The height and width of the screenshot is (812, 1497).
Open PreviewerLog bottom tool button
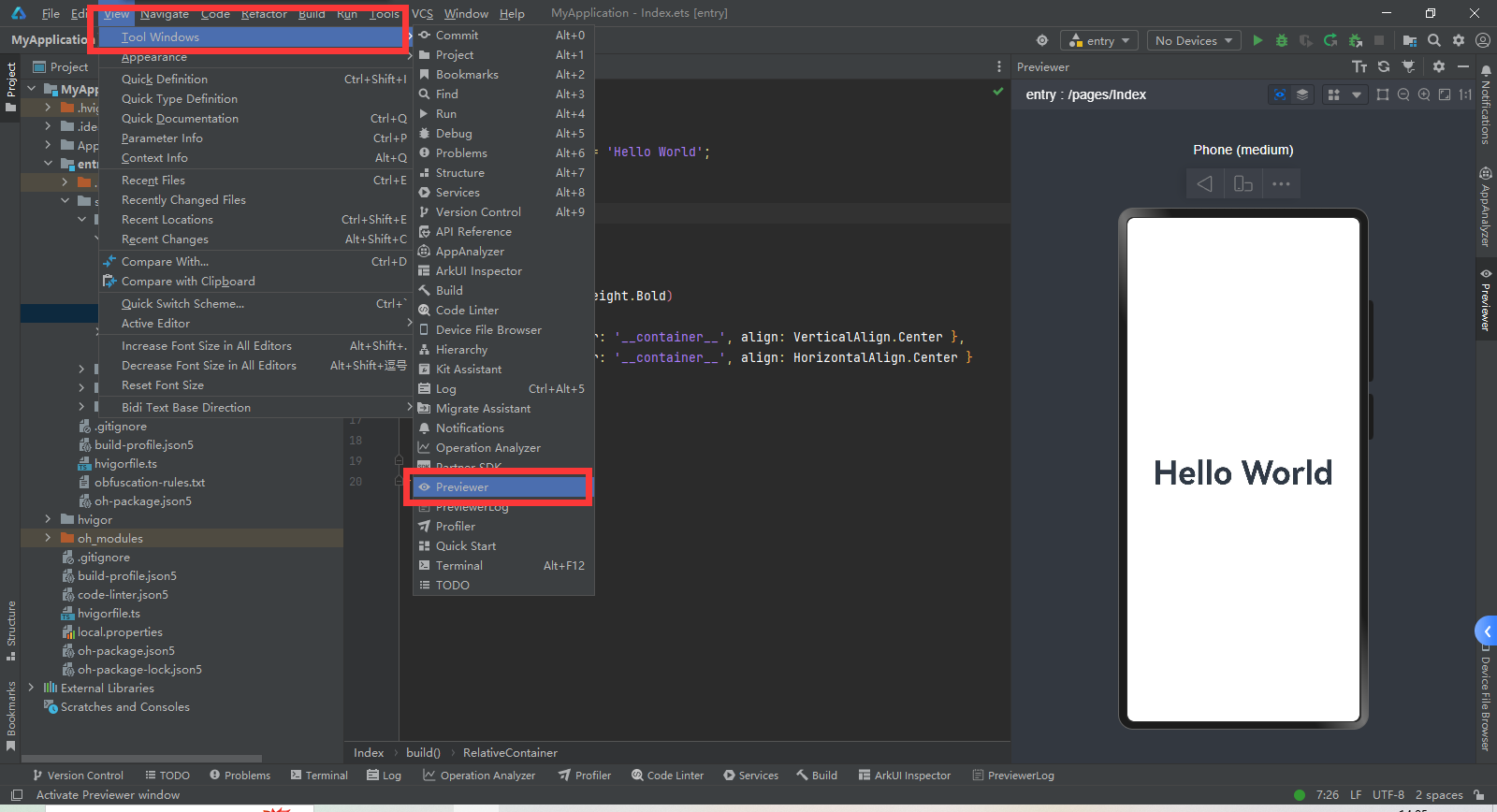click(x=1013, y=775)
